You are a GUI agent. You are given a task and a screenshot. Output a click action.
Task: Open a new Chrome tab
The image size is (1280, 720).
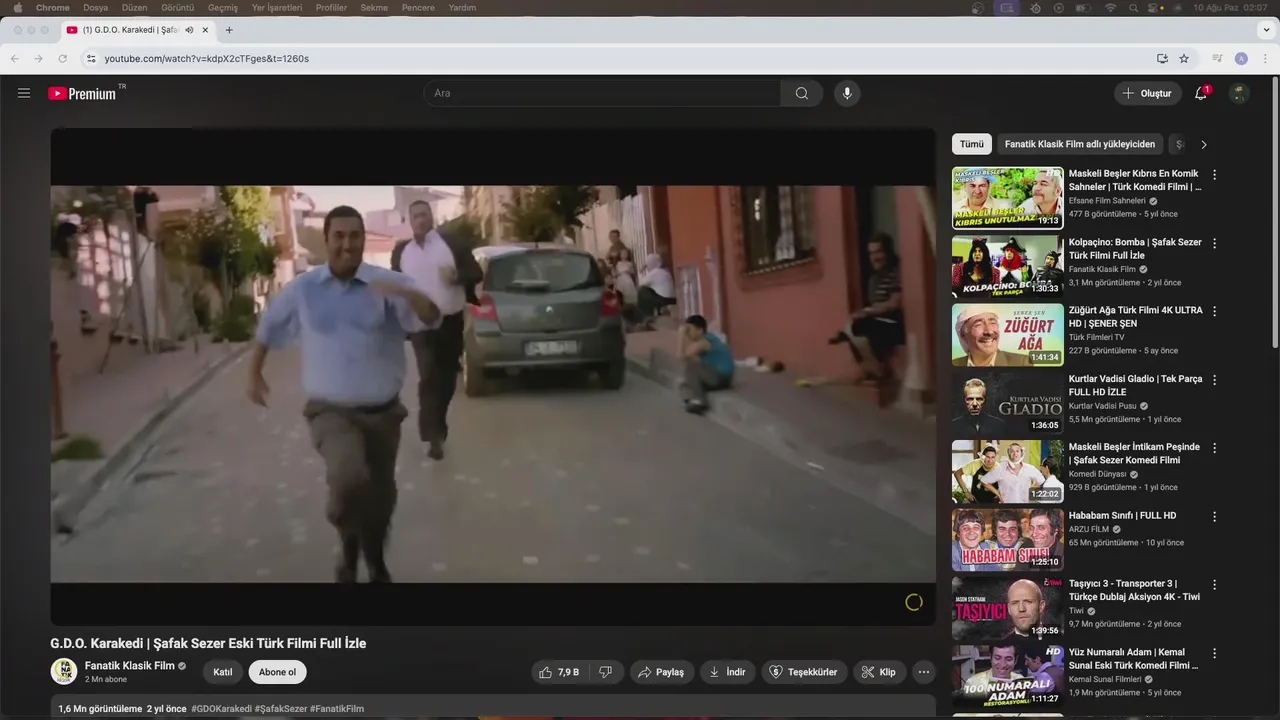pyautogui.click(x=229, y=30)
